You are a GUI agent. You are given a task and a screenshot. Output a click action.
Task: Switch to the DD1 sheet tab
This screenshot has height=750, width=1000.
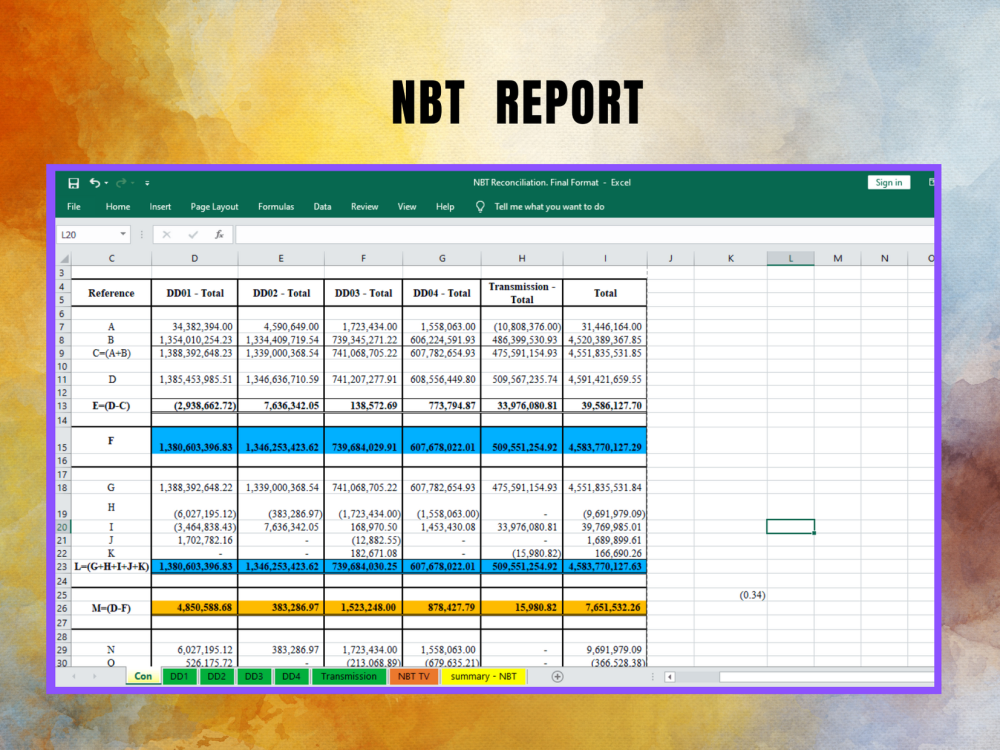tap(179, 677)
